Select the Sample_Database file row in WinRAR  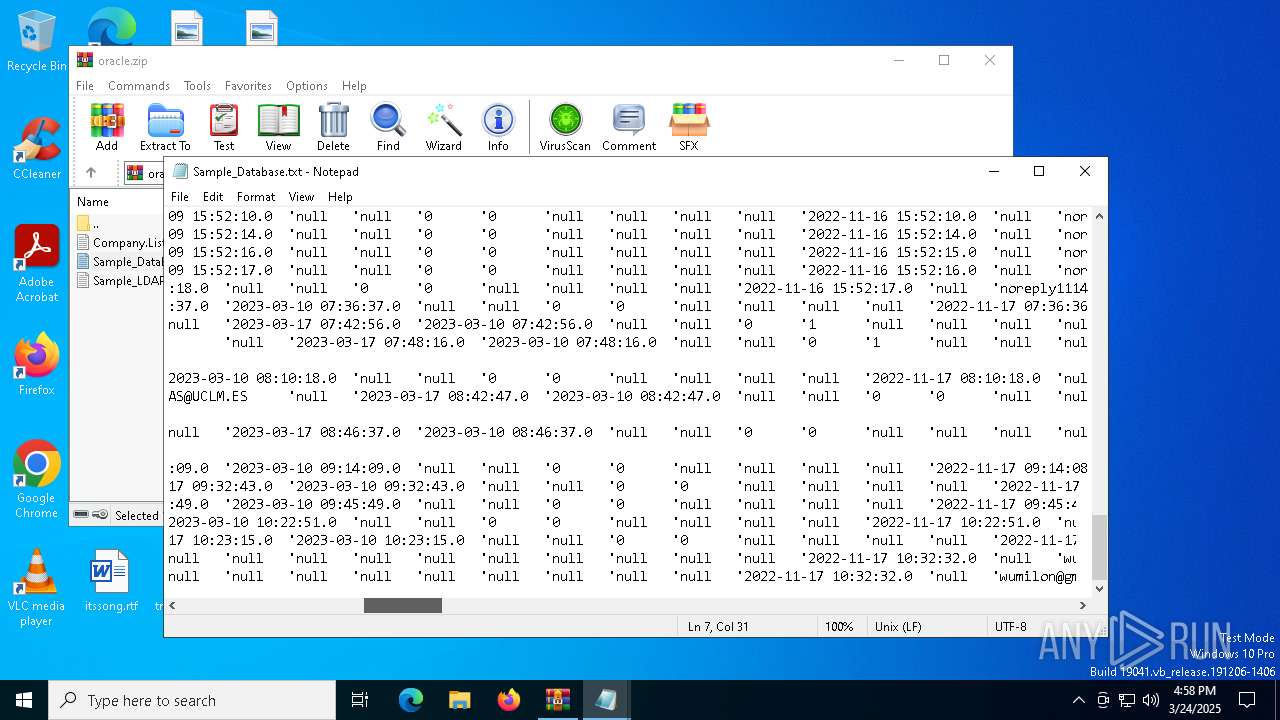[119, 261]
